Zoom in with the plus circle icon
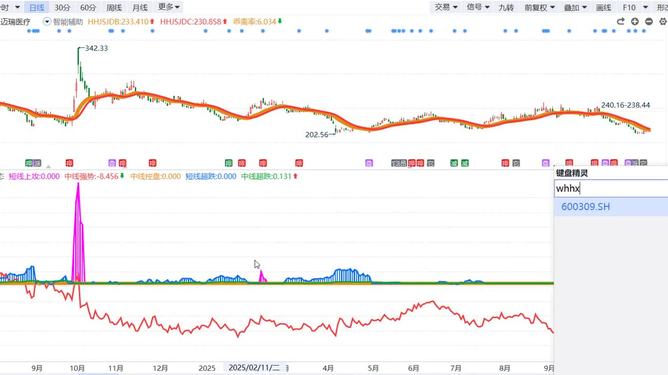The height and width of the screenshot is (375, 668). coord(635,21)
